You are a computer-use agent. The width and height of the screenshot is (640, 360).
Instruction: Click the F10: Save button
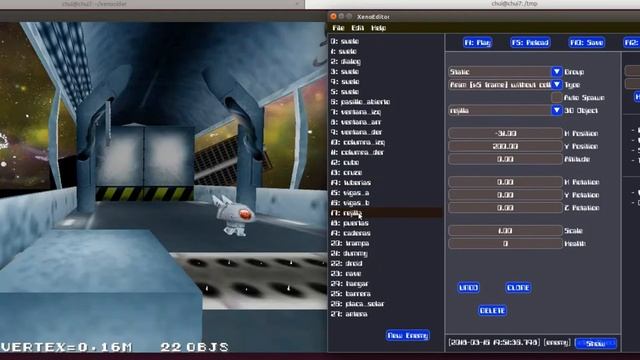point(587,42)
